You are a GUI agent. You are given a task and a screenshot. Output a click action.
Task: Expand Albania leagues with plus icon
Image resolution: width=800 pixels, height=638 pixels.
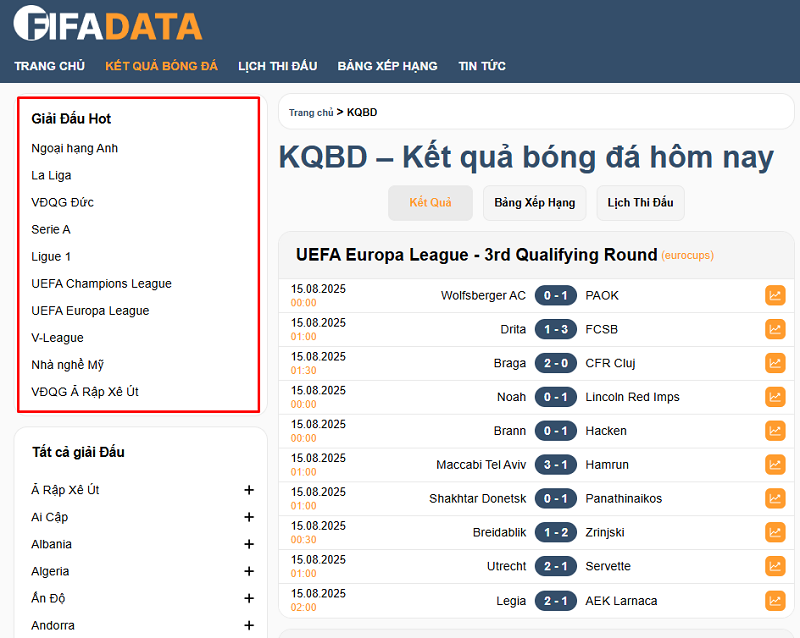[249, 544]
